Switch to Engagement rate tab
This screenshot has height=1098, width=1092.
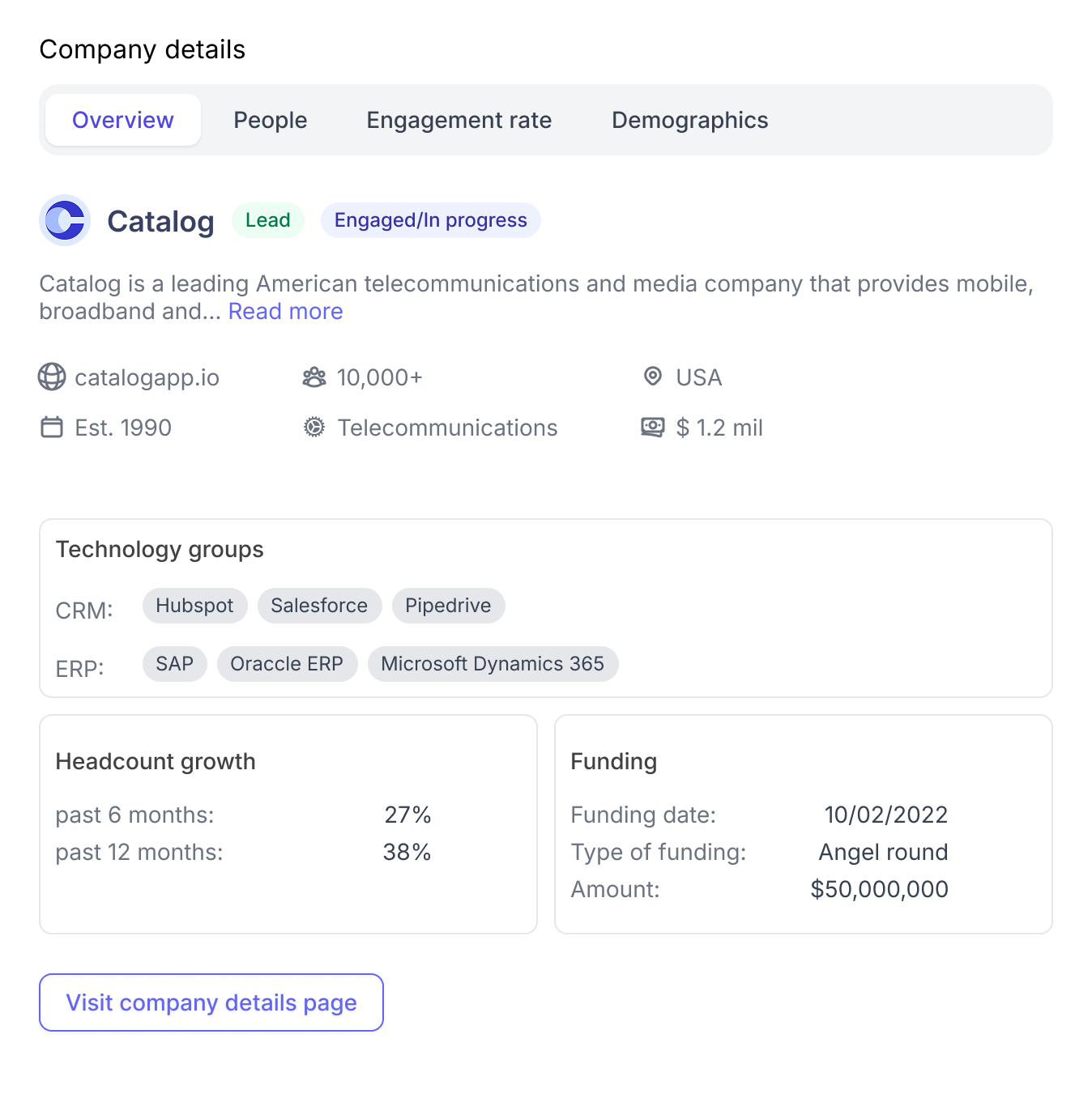click(x=459, y=120)
